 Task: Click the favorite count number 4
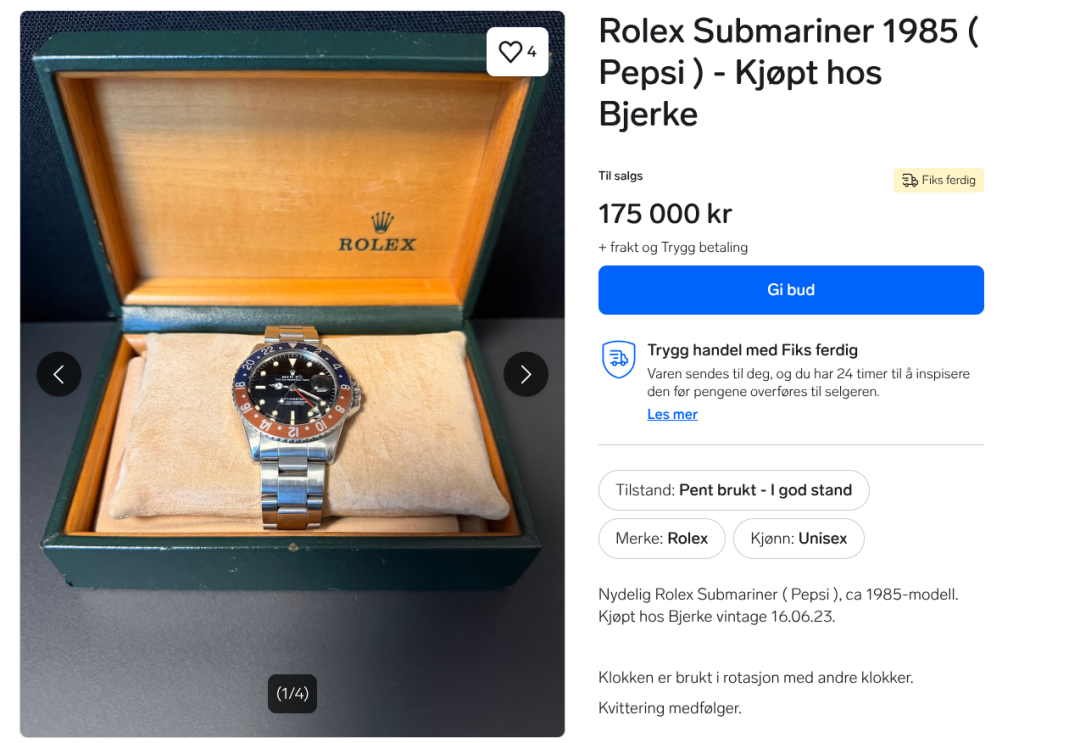tap(532, 52)
